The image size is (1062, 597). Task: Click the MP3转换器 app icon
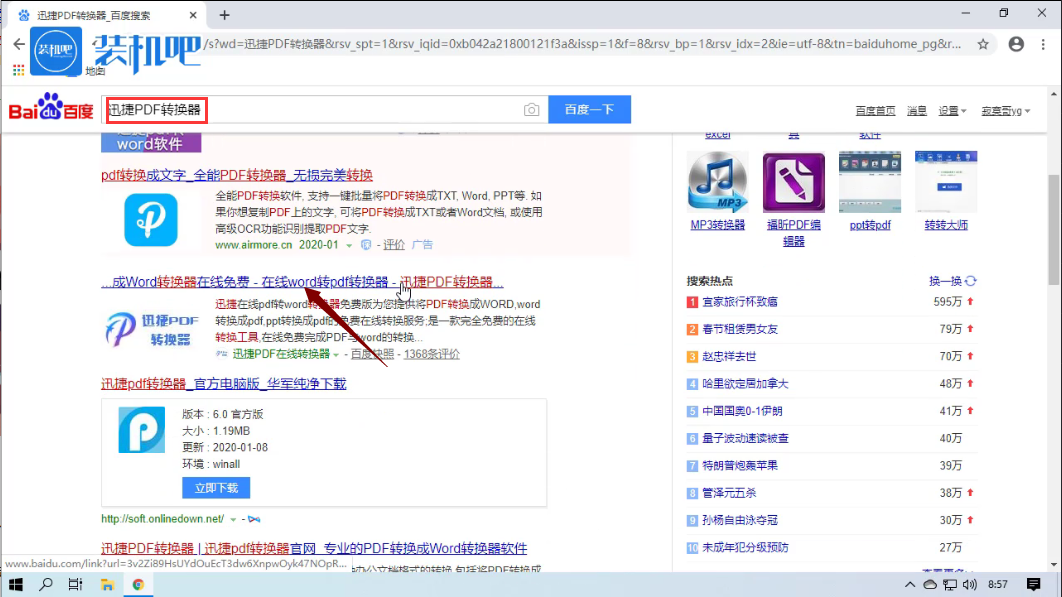[717, 182]
